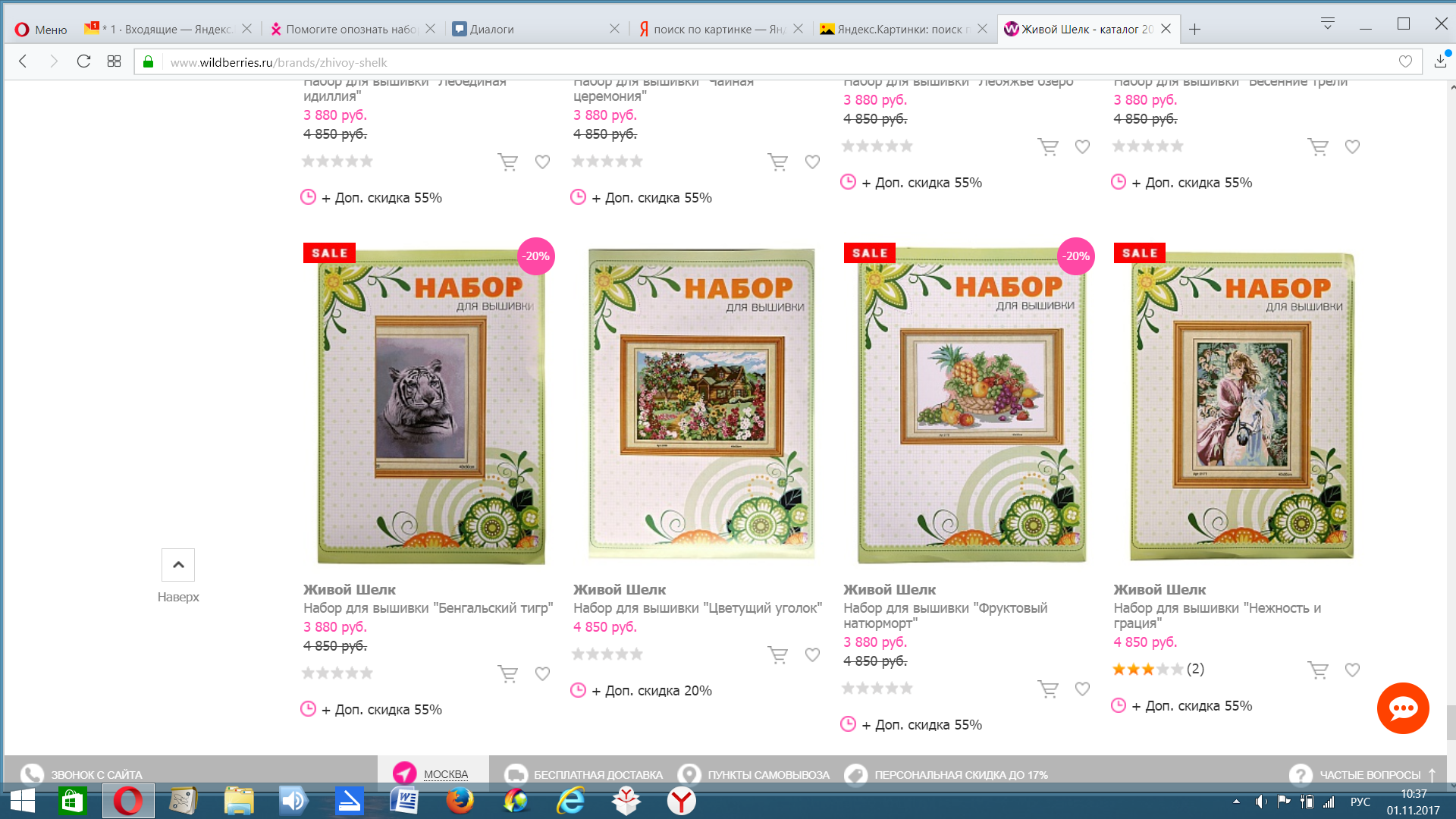Rate "Нежность и грация" with star rating
This screenshot has height=819, width=1456.
click(x=1147, y=669)
